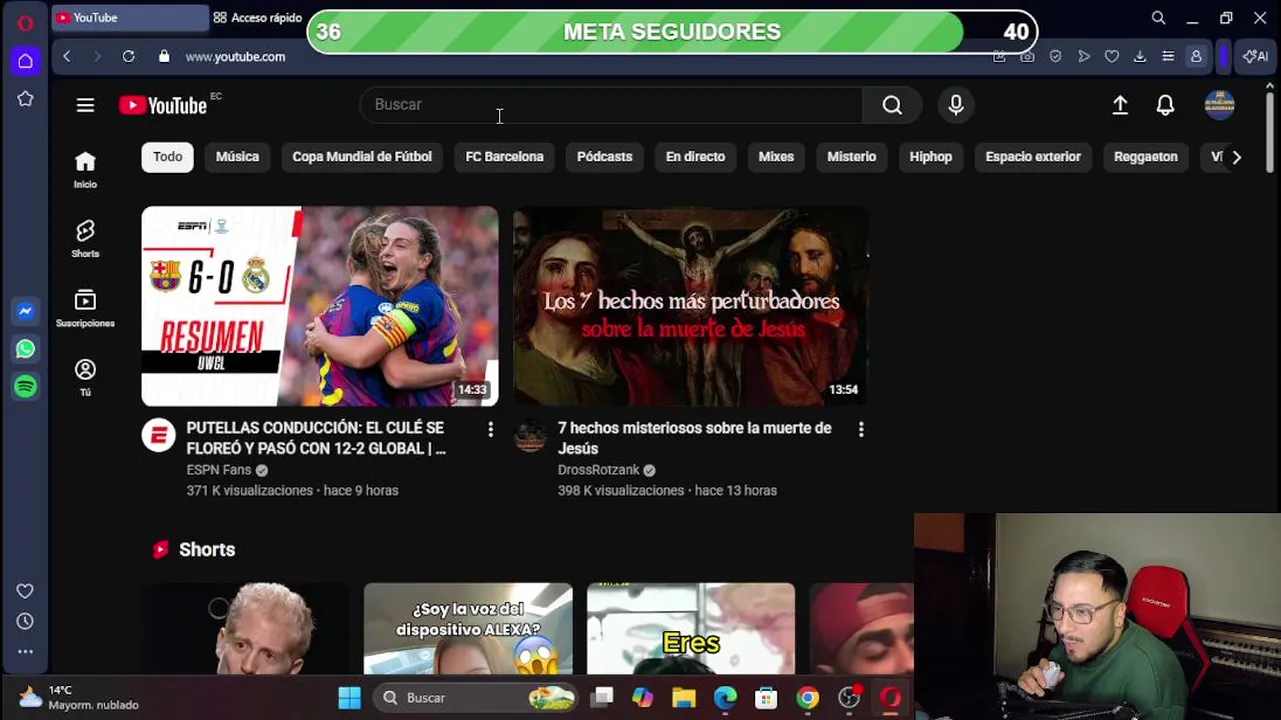Screen dimensions: 1281x720
Task: Open the site security lock icon
Action: tap(164, 57)
